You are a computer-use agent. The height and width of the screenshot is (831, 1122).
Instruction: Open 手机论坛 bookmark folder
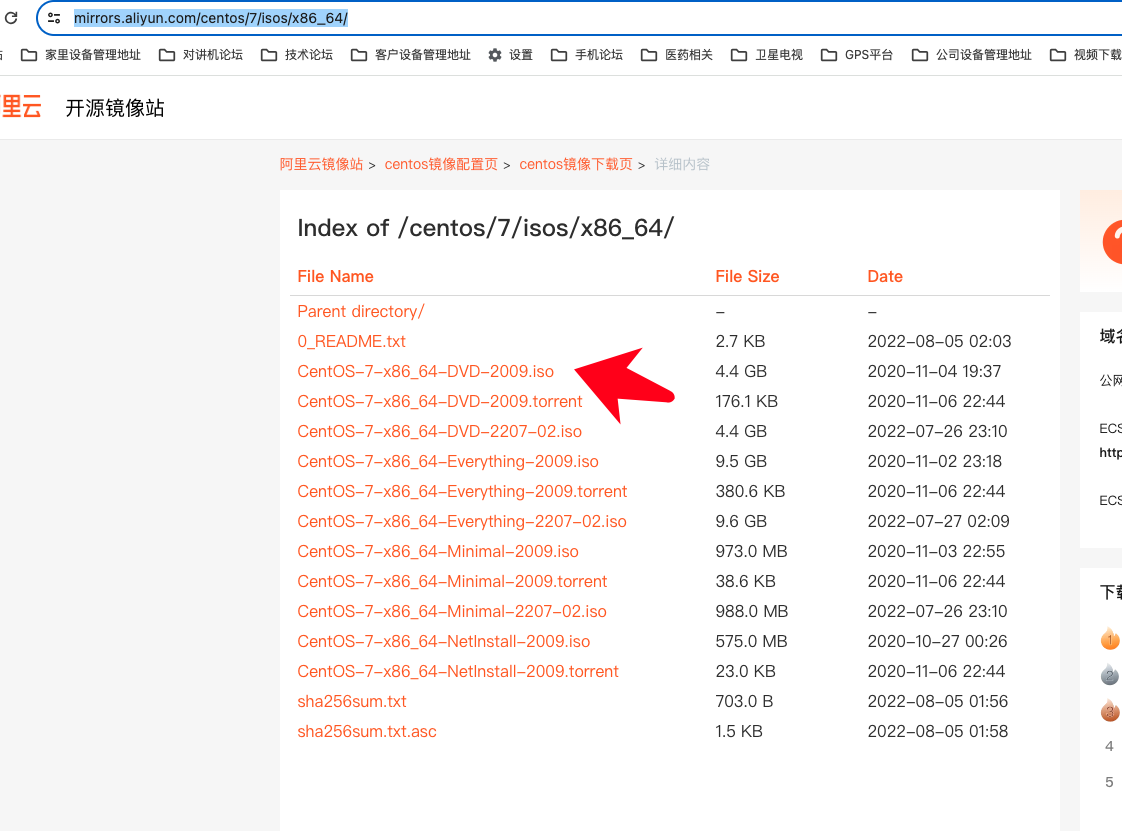(x=587, y=55)
